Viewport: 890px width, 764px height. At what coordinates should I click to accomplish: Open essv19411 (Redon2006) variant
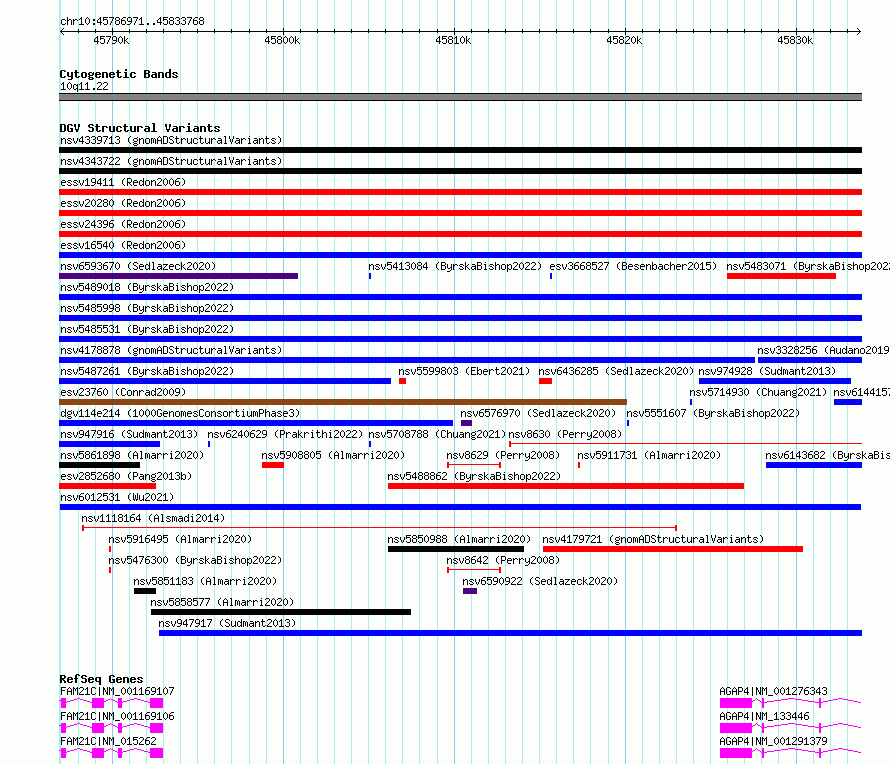coord(123,182)
